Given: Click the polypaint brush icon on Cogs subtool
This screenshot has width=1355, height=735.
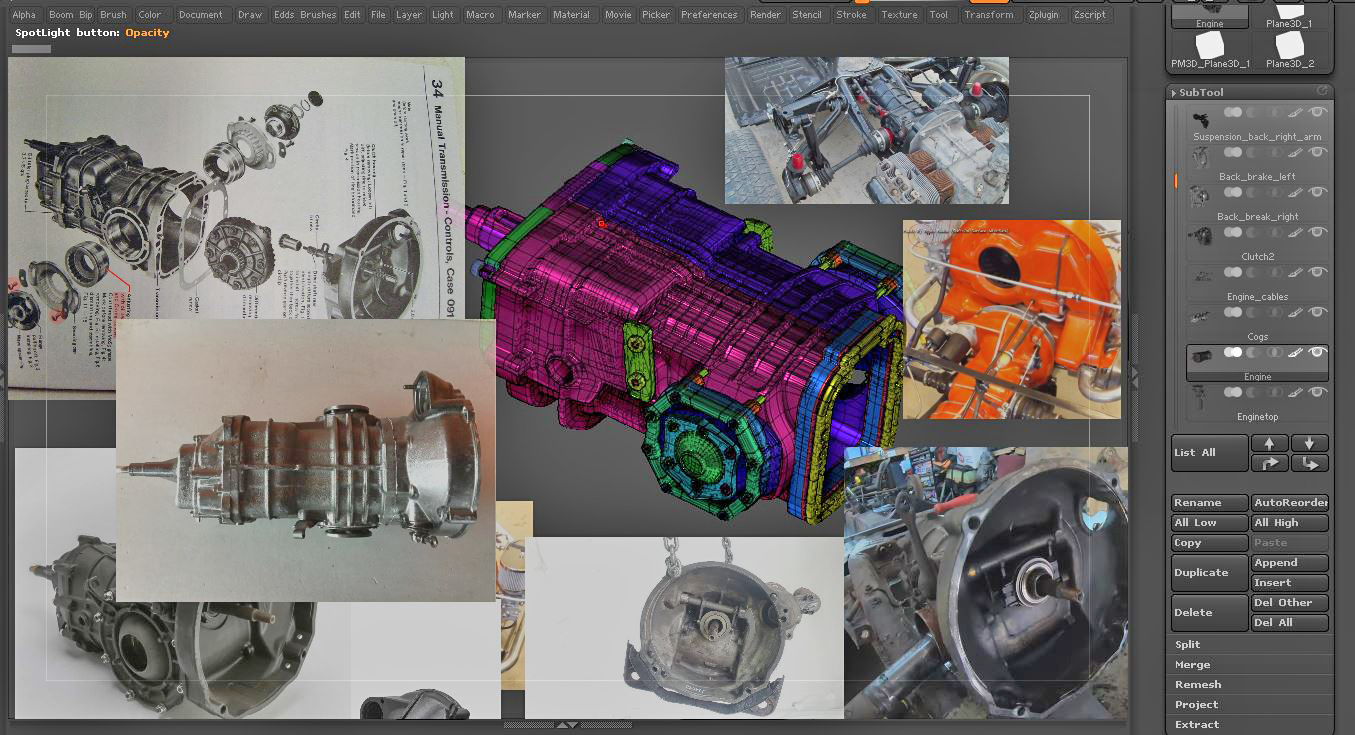Looking at the screenshot, I should 1295,313.
